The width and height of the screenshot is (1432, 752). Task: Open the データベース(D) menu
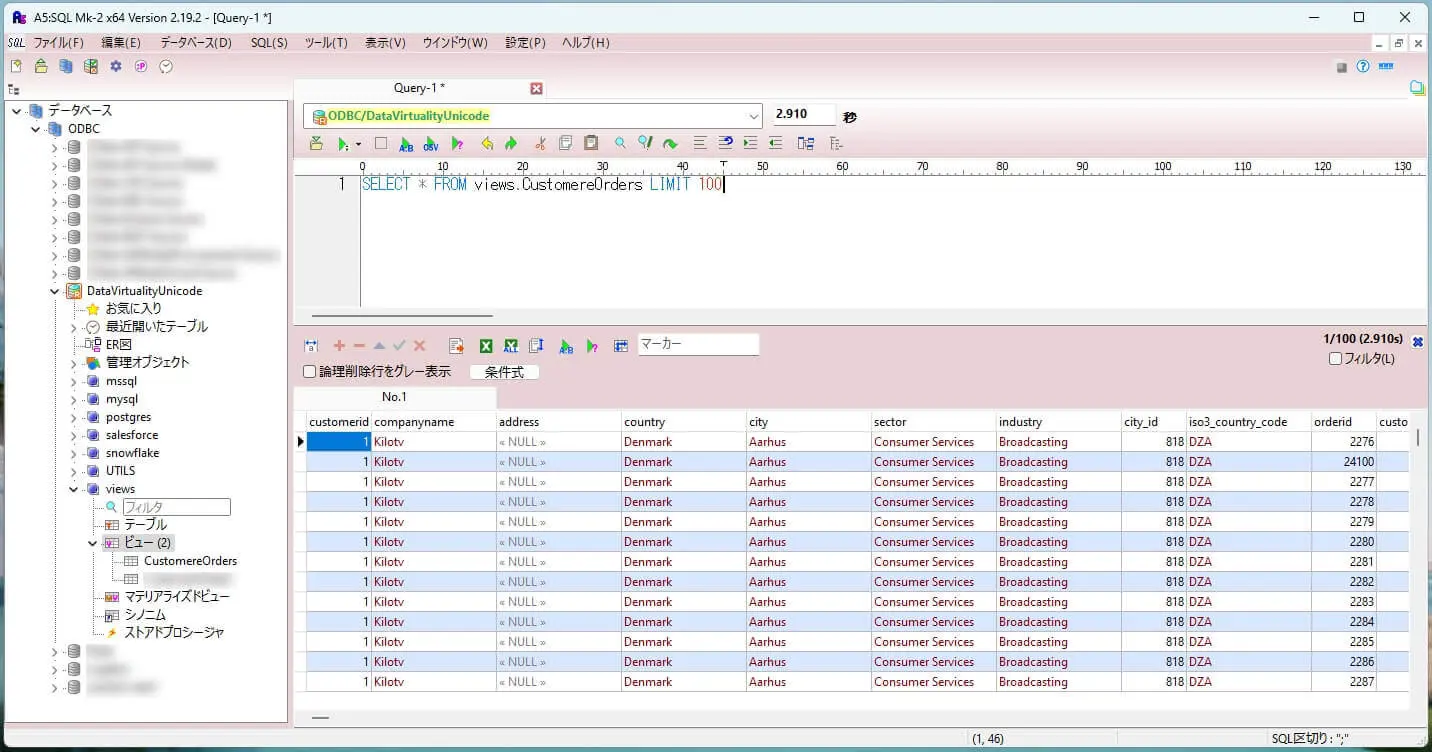195,43
